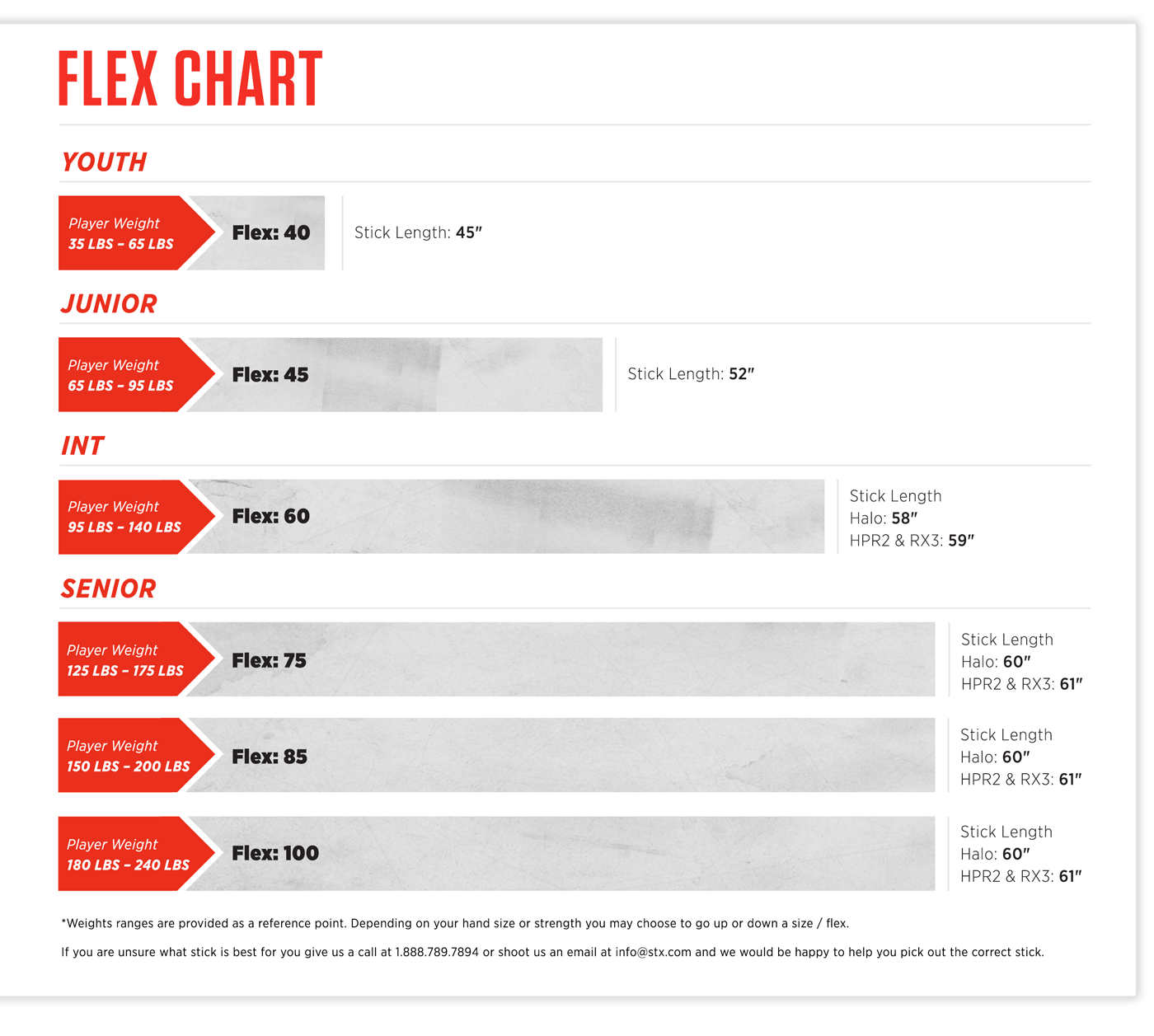Click the FLEX CHART title
This screenshot has width=1154, height=1036.
[x=190, y=79]
